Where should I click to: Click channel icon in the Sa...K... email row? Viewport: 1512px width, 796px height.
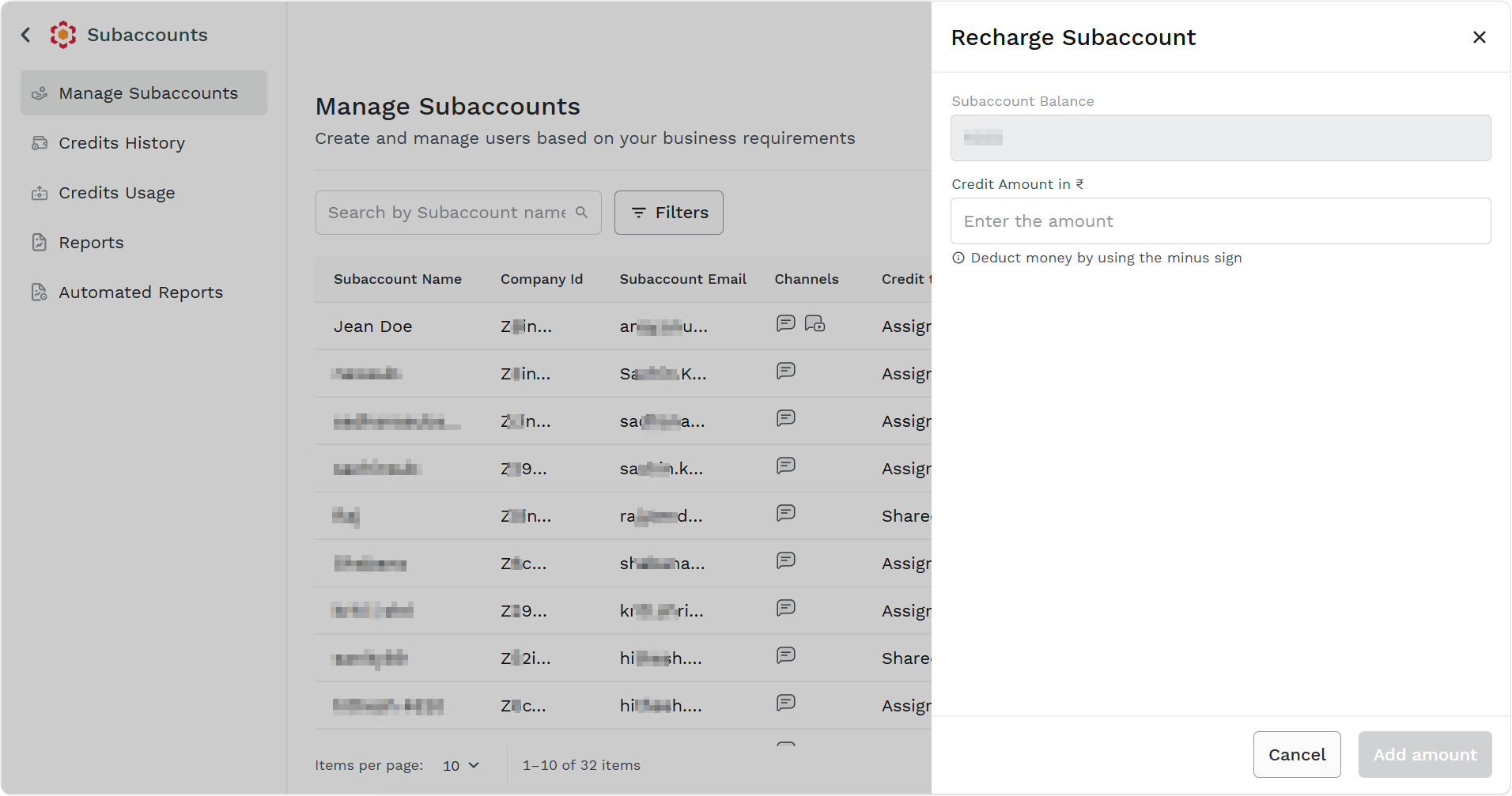[786, 371]
